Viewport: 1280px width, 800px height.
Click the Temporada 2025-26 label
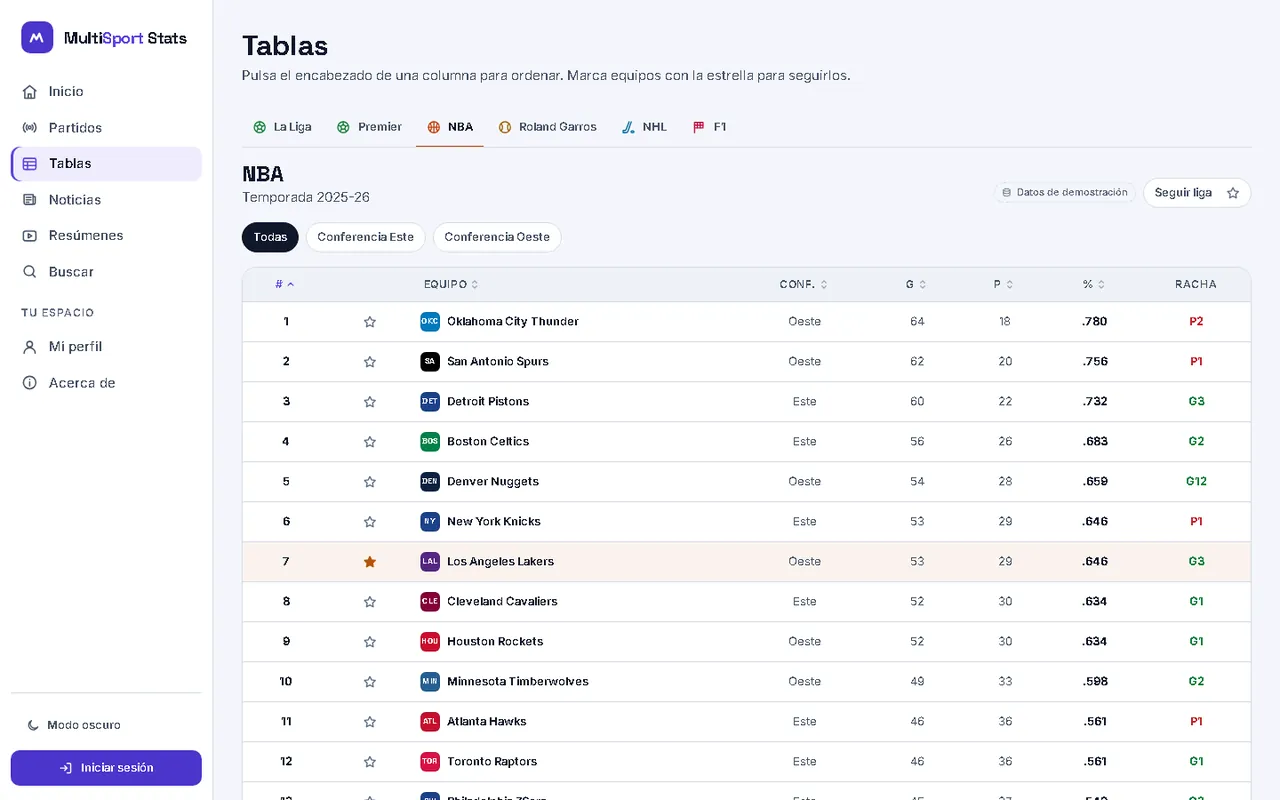[306, 198]
